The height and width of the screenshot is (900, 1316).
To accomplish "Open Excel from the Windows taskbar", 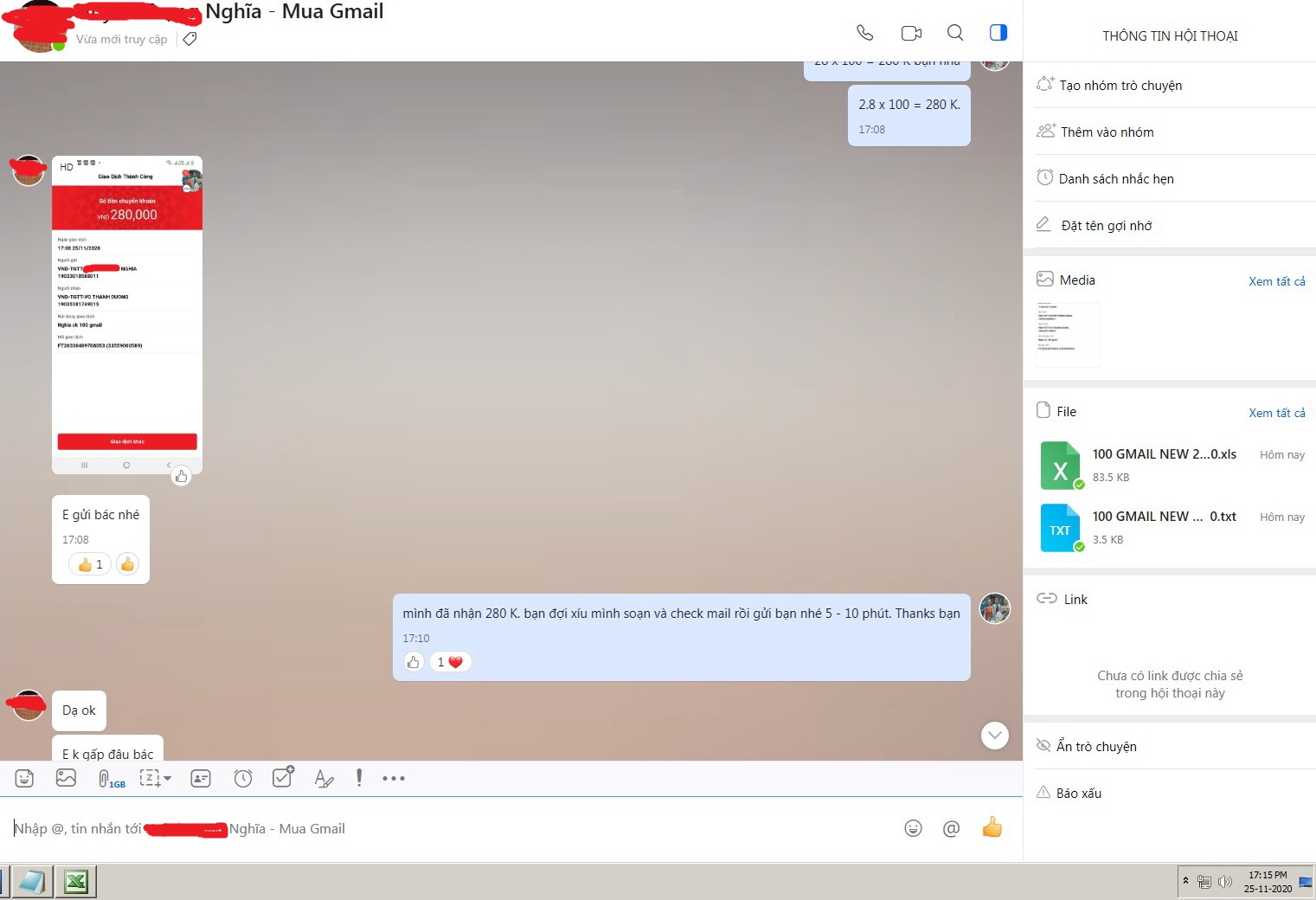I will click(76, 882).
